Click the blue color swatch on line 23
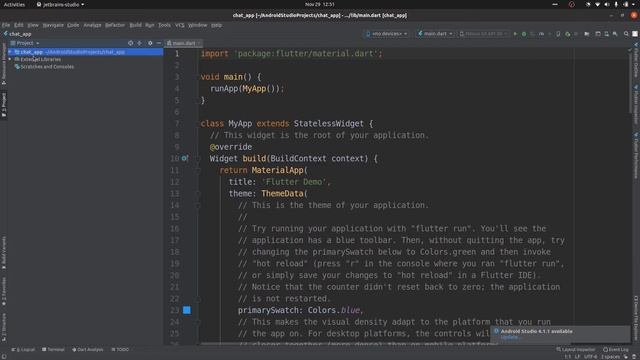The height and width of the screenshot is (360, 640). (x=187, y=310)
